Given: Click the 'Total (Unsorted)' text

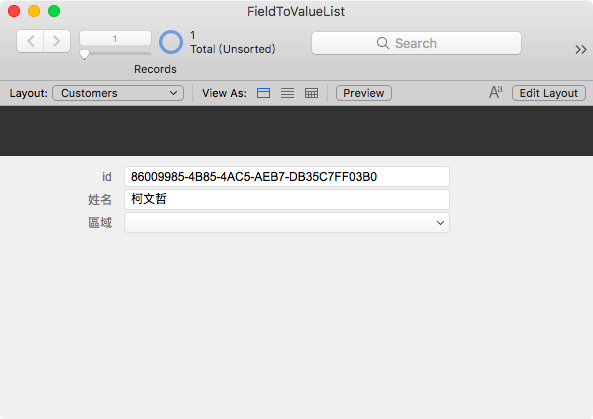Looking at the screenshot, I should pyautogui.click(x=233, y=49).
